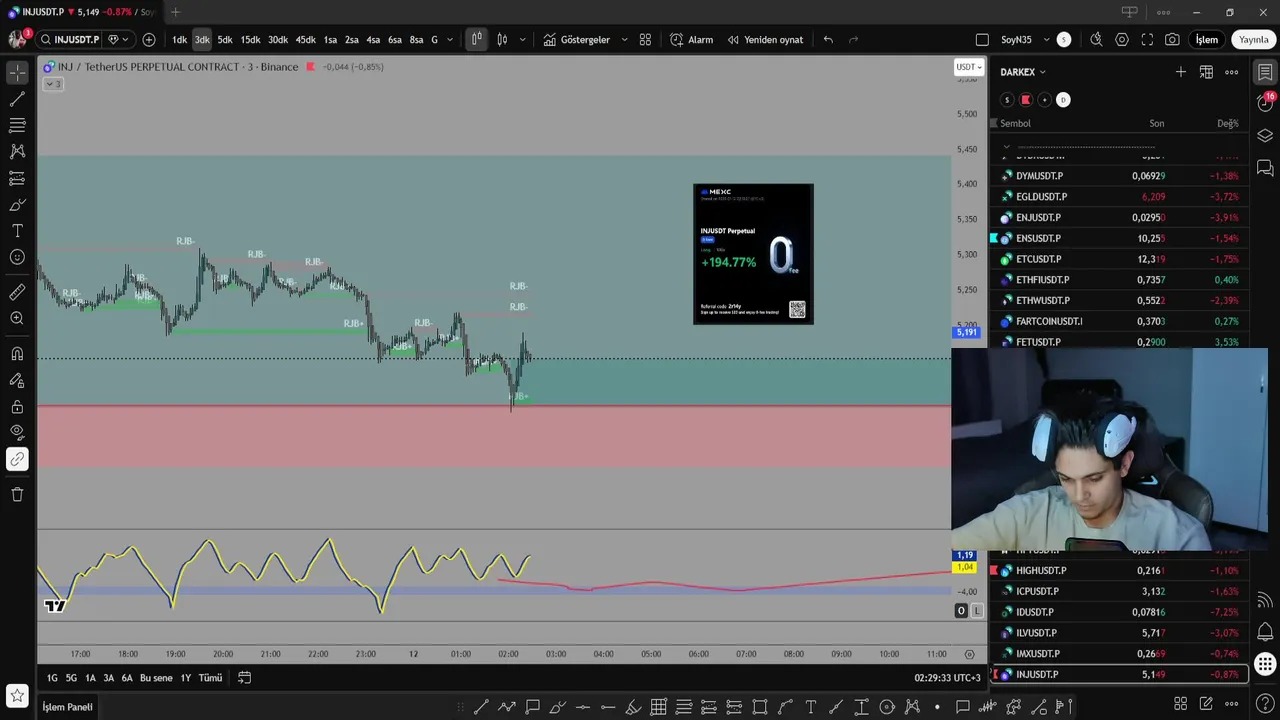The height and width of the screenshot is (720, 1280).
Task: Choose the Bu sene range
Action: point(156,678)
